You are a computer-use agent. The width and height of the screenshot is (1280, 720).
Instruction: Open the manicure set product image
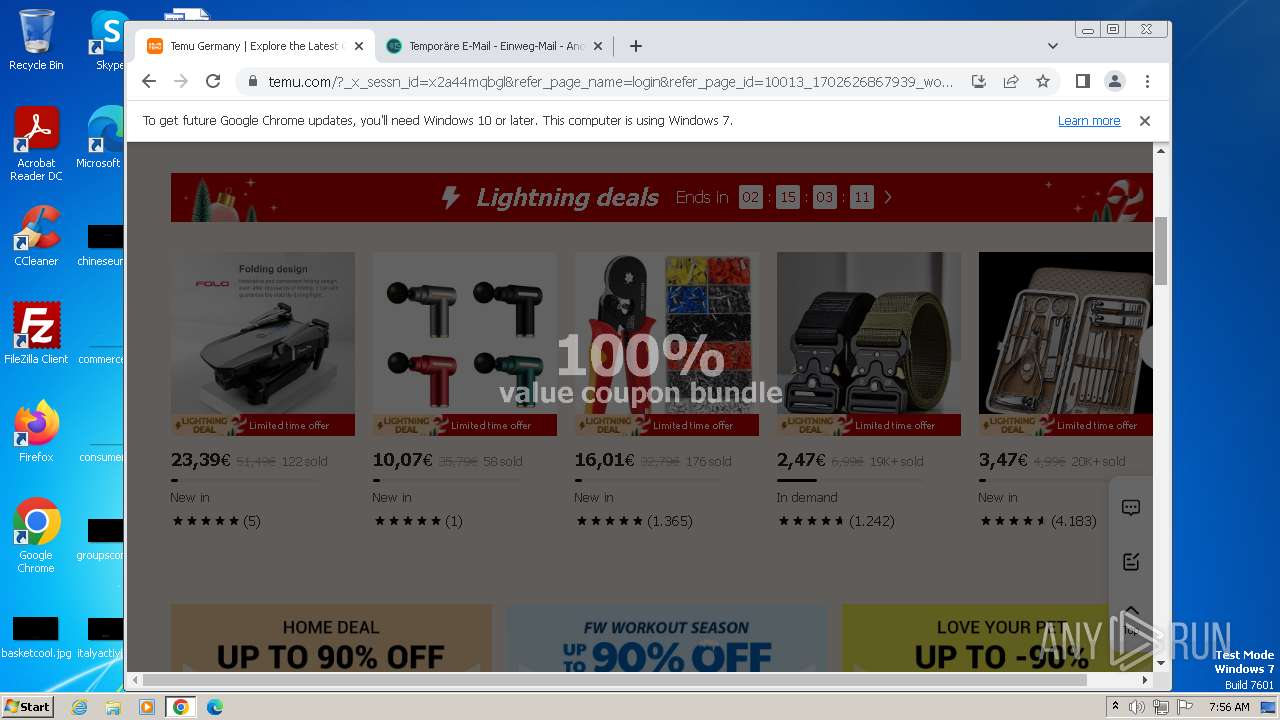[x=1066, y=343]
